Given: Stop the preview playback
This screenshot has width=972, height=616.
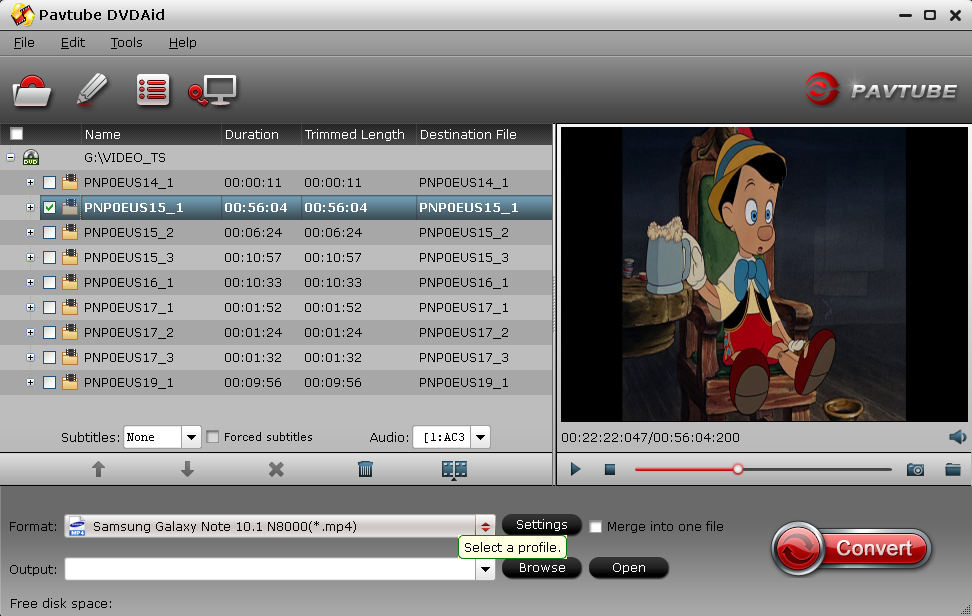Looking at the screenshot, I should 610,470.
